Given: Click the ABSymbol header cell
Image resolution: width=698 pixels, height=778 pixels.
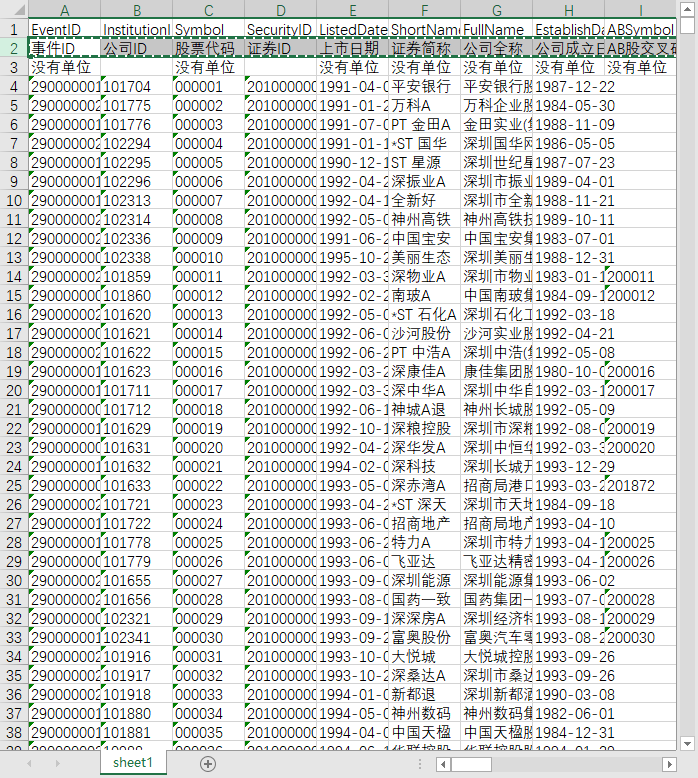Looking at the screenshot, I should pyautogui.click(x=640, y=29).
